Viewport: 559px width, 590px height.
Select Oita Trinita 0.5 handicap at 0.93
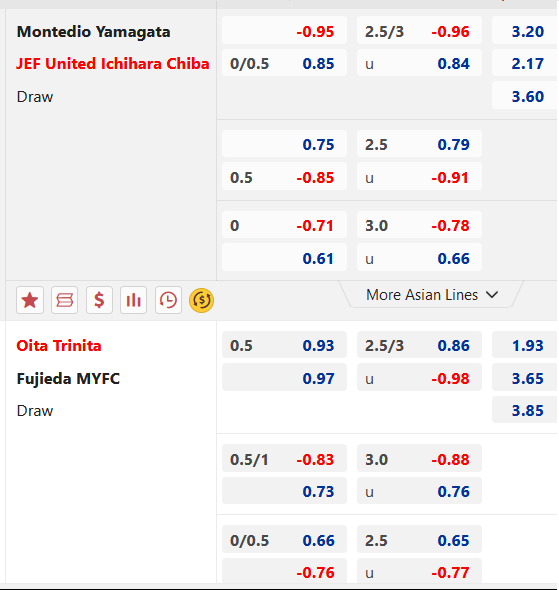point(284,345)
